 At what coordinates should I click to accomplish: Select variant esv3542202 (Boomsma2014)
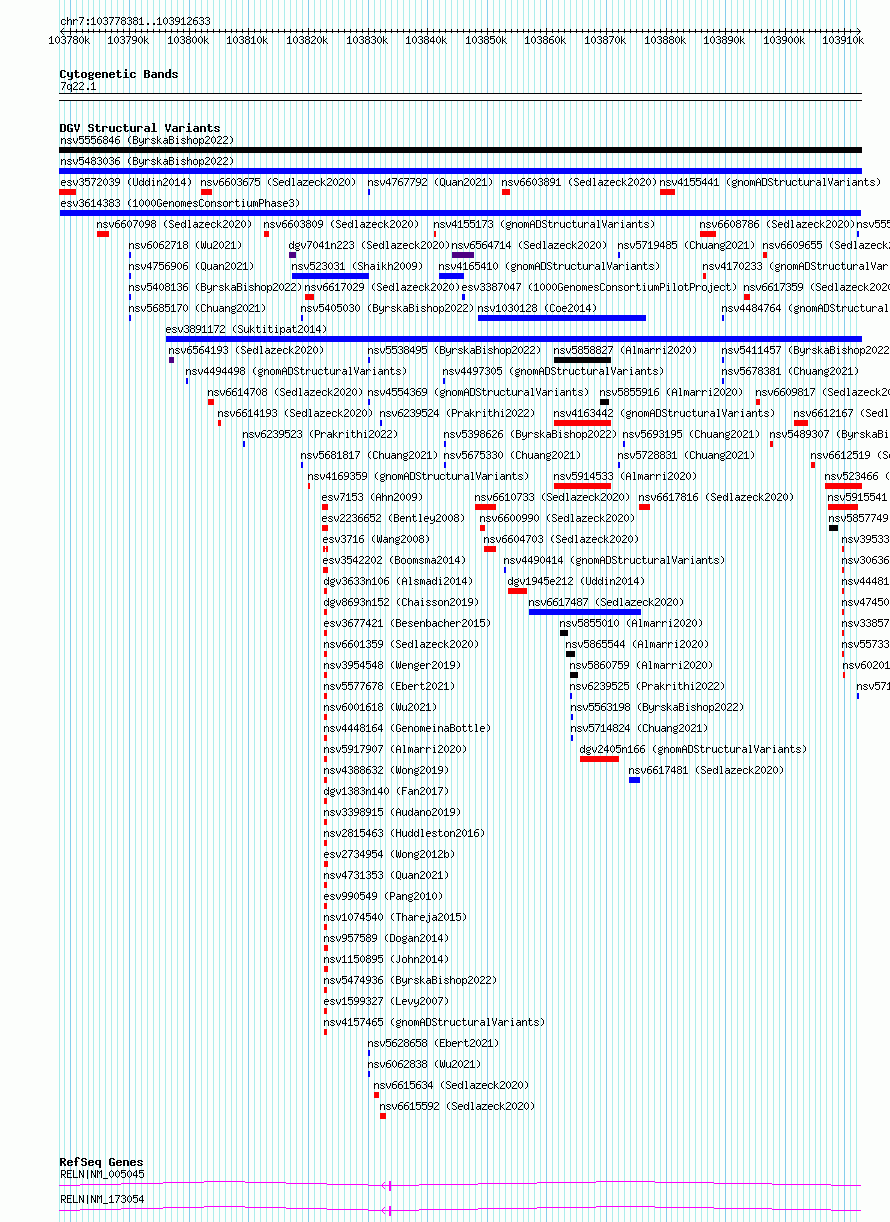(x=393, y=560)
